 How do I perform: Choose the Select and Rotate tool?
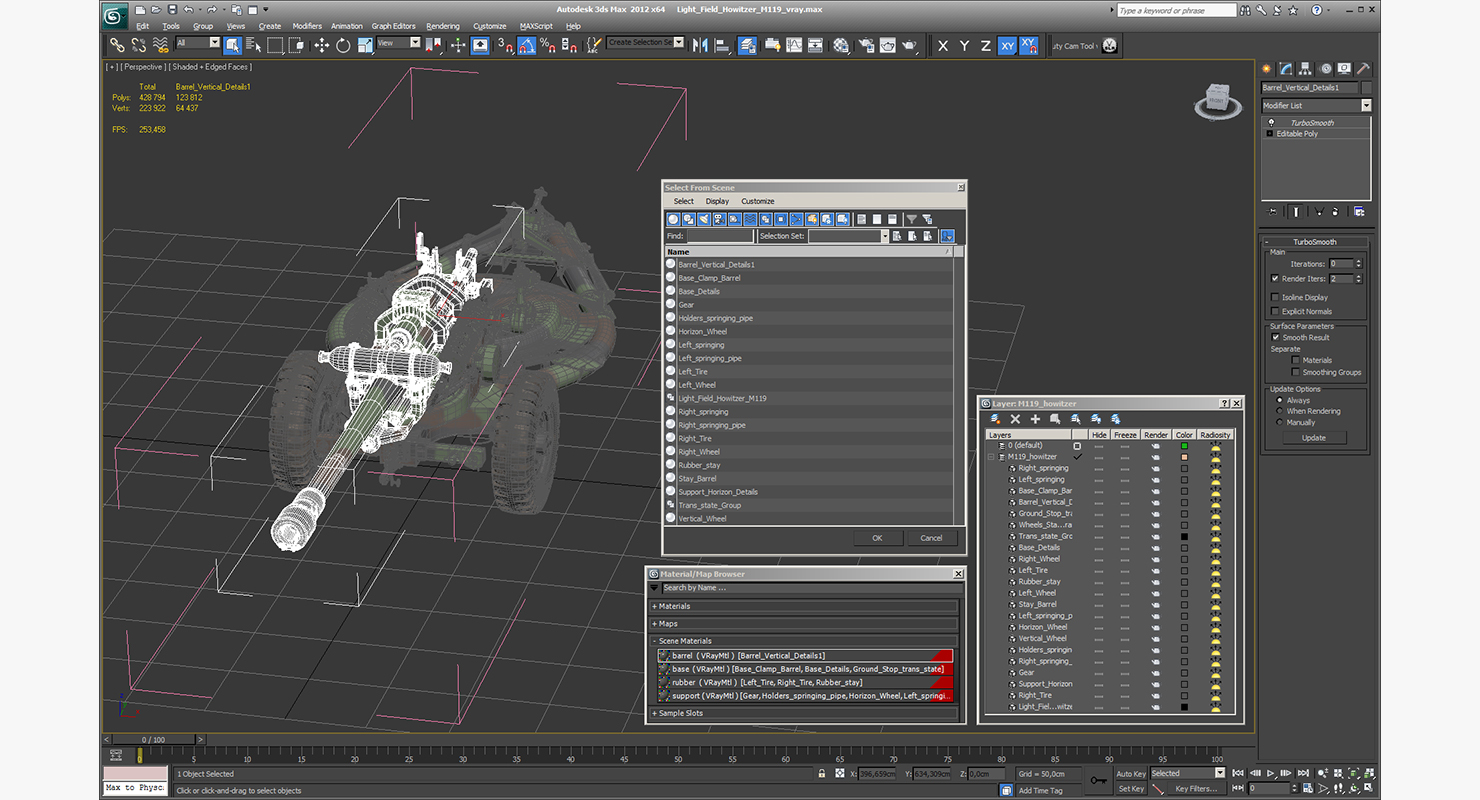[x=343, y=45]
